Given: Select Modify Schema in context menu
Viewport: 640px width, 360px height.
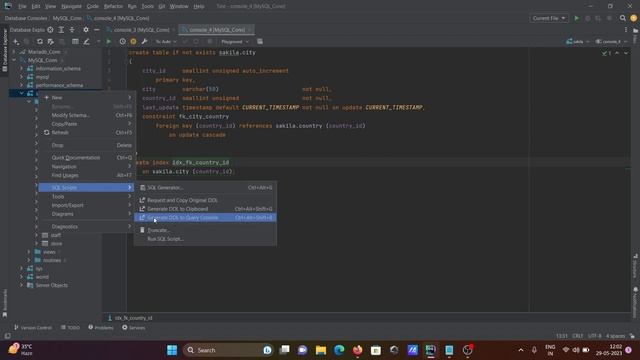Looking at the screenshot, I should pos(87,116).
